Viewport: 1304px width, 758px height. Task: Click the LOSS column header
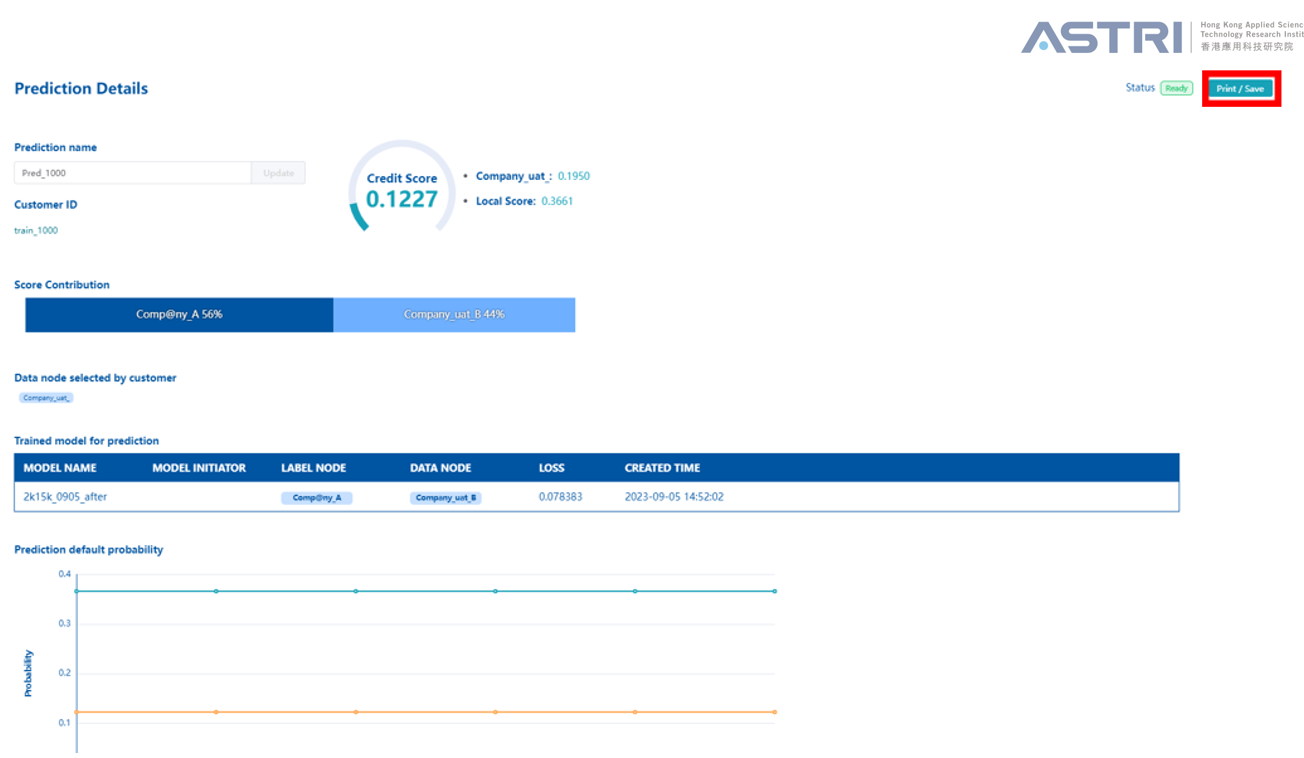(x=551, y=468)
